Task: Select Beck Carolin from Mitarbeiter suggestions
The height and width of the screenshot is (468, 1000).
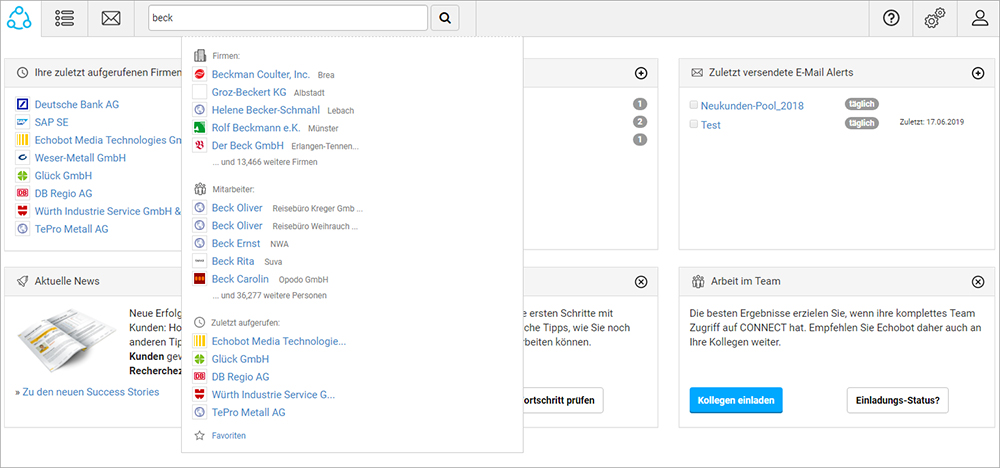Action: tap(240, 279)
